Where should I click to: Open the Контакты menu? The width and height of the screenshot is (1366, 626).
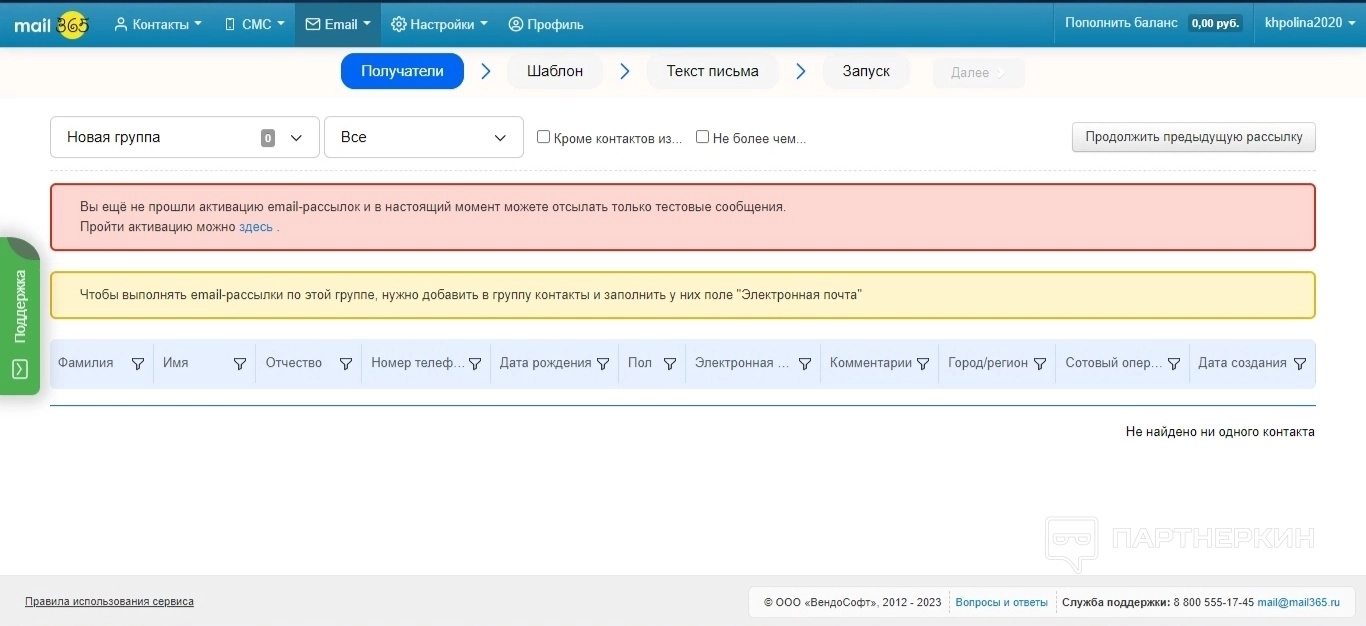point(158,24)
